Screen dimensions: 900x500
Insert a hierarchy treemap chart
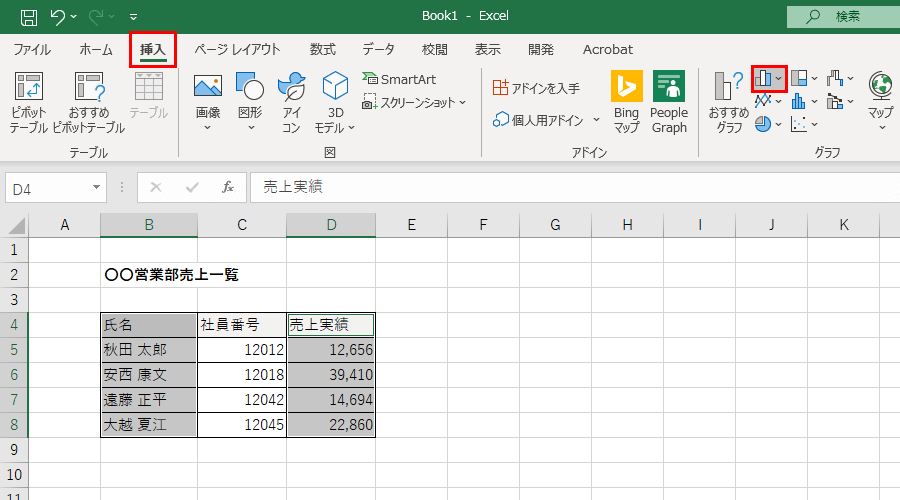(804, 79)
